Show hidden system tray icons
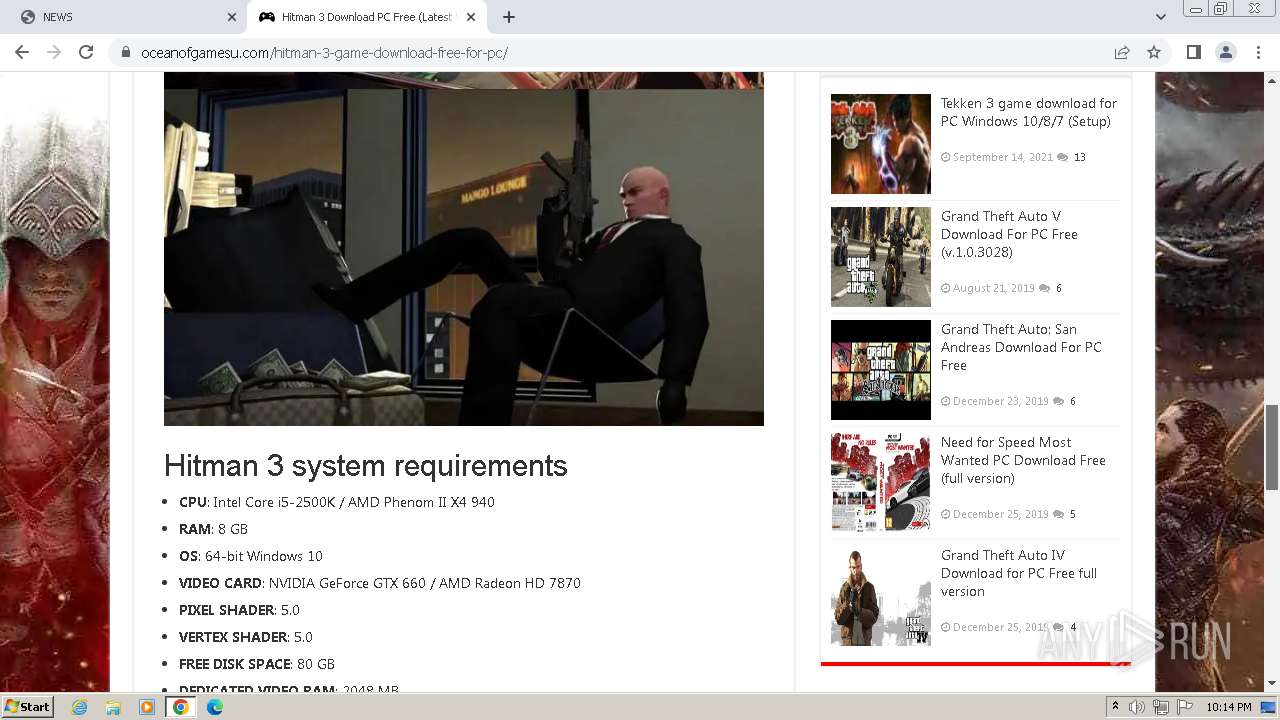This screenshot has height=720, width=1280. pyautogui.click(x=1115, y=707)
